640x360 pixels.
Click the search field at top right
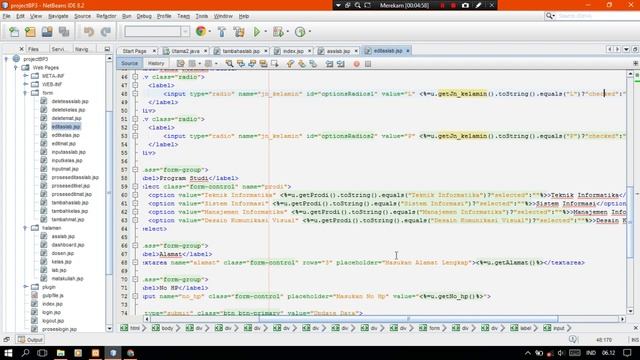[x=597, y=16]
